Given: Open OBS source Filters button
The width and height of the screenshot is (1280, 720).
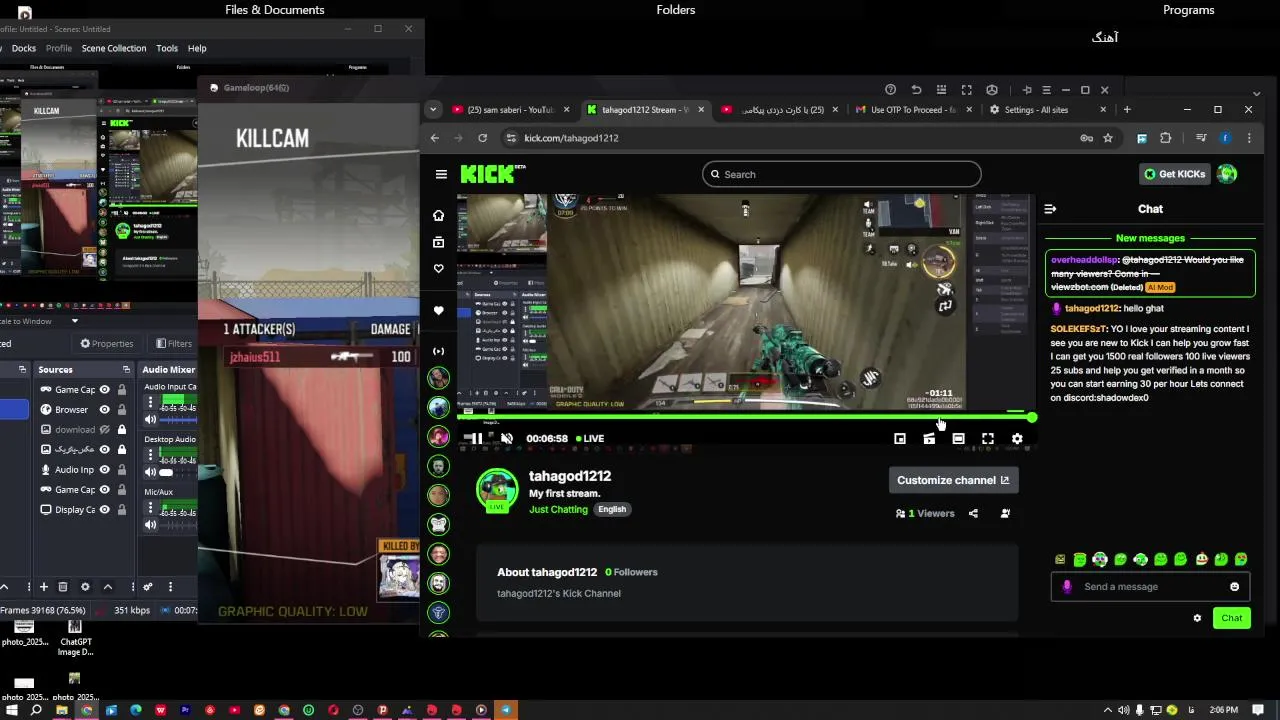Looking at the screenshot, I should coord(174,344).
